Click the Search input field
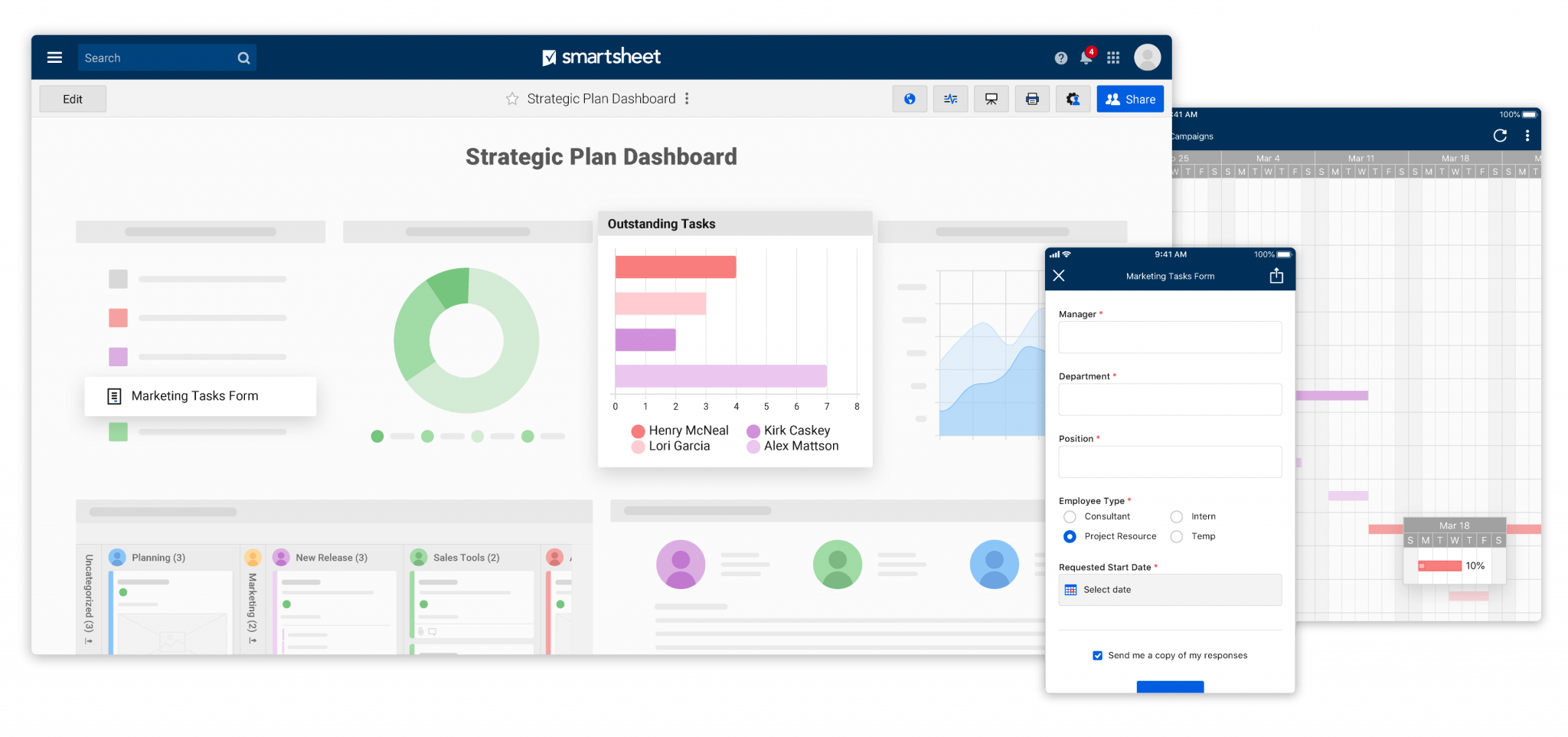1568x737 pixels. (167, 57)
